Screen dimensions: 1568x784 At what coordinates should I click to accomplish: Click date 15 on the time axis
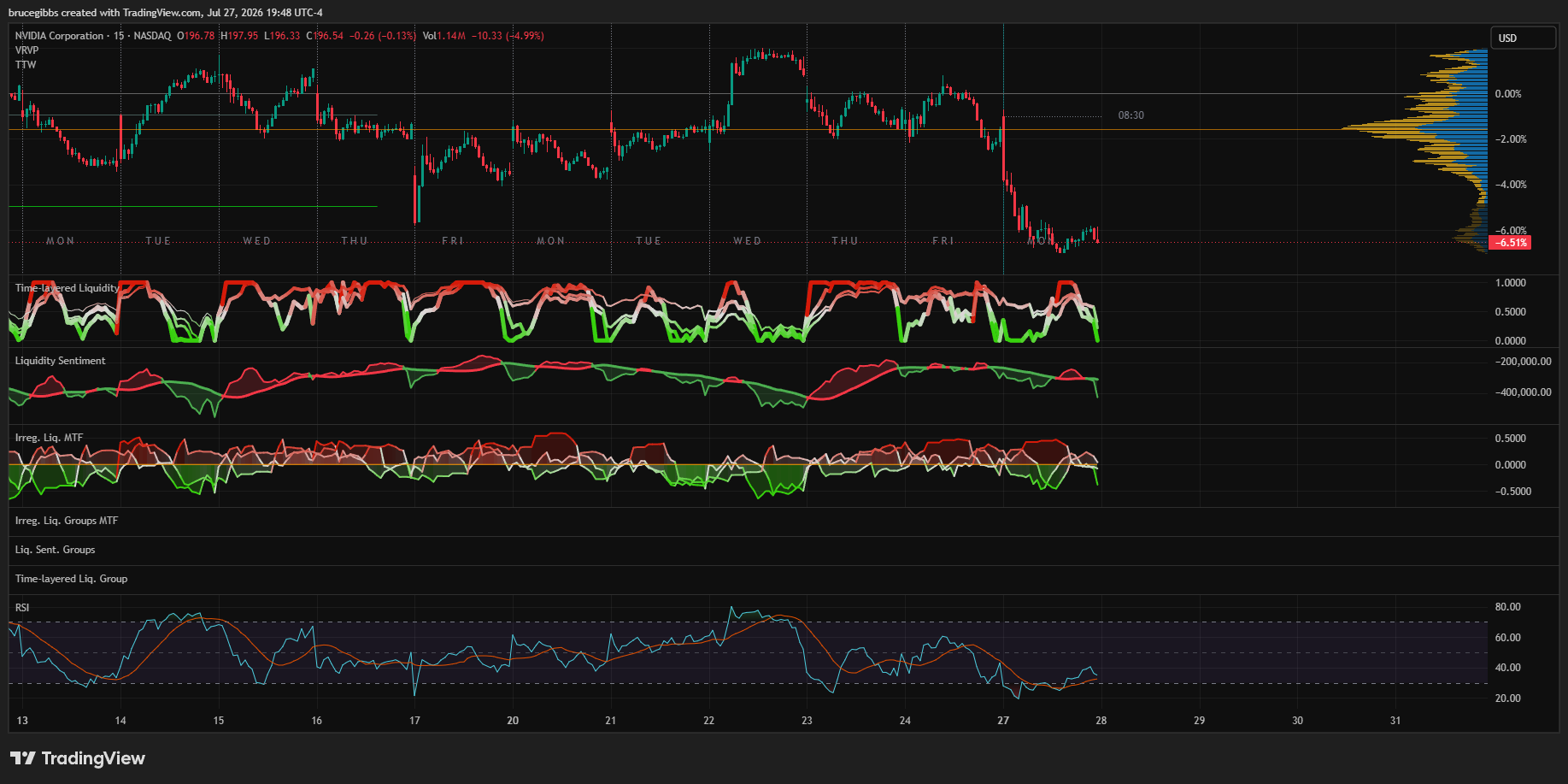point(219,721)
